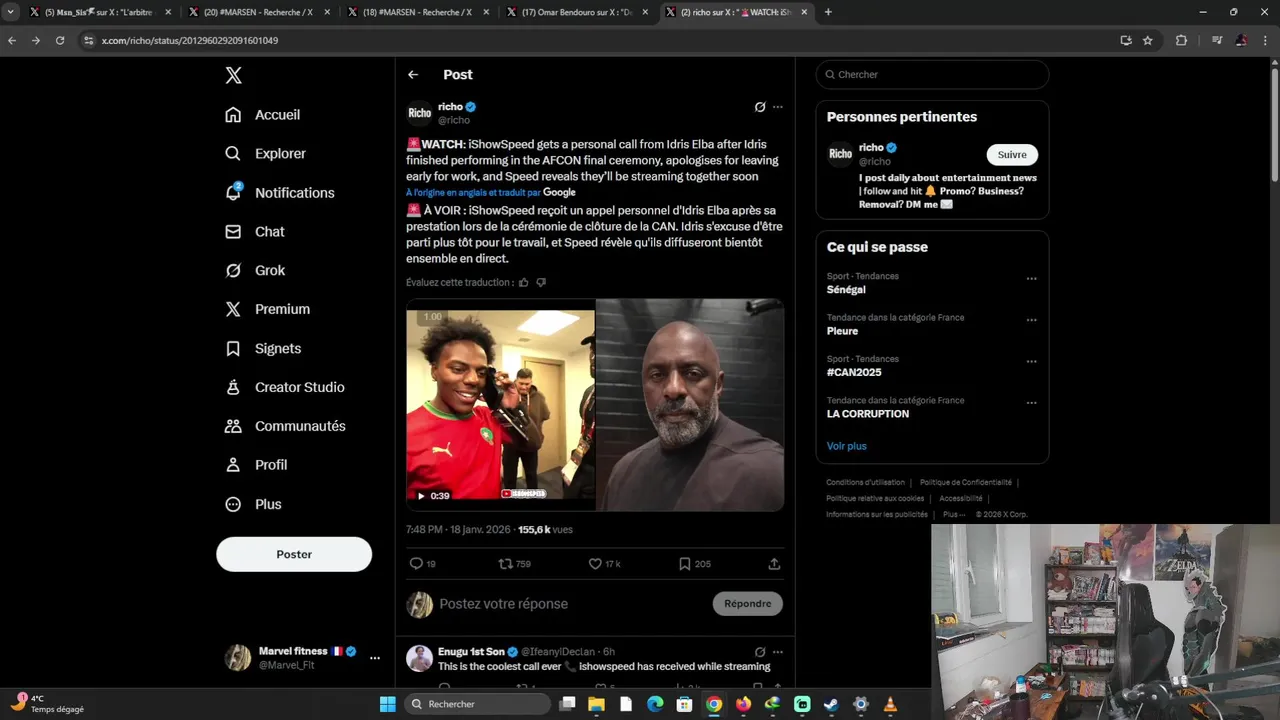Reload the current page
The image size is (1280, 720).
pyautogui.click(x=60, y=41)
